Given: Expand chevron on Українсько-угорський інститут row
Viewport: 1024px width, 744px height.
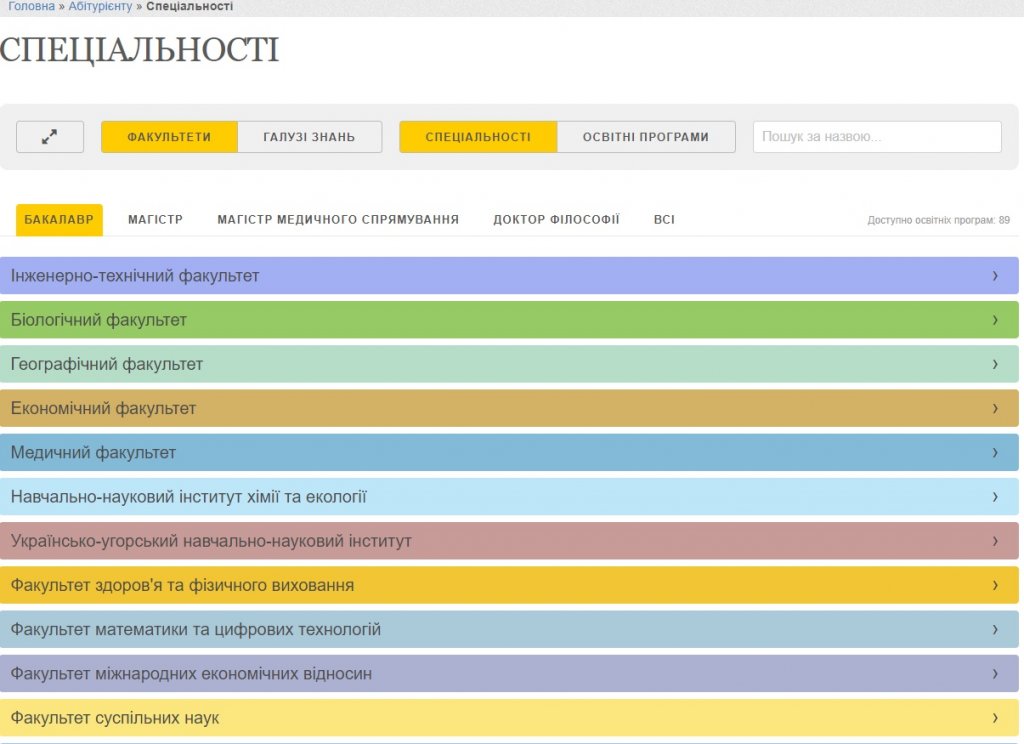Looking at the screenshot, I should (995, 541).
